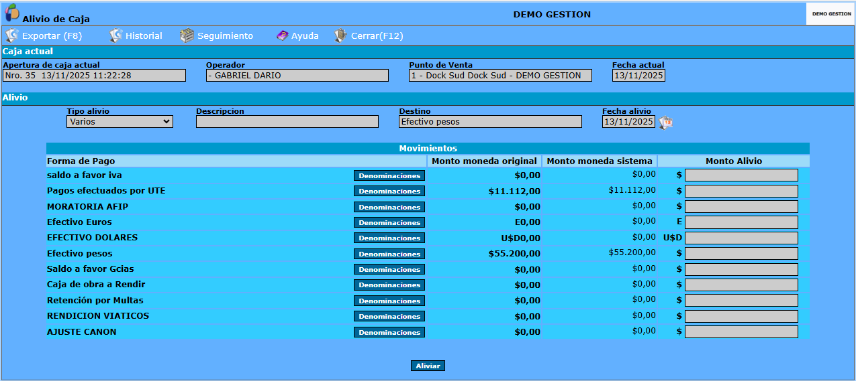The height and width of the screenshot is (381, 856).
Task: Click Monto Alivio field for EFECTIVO DOLARES
Action: [741, 238]
